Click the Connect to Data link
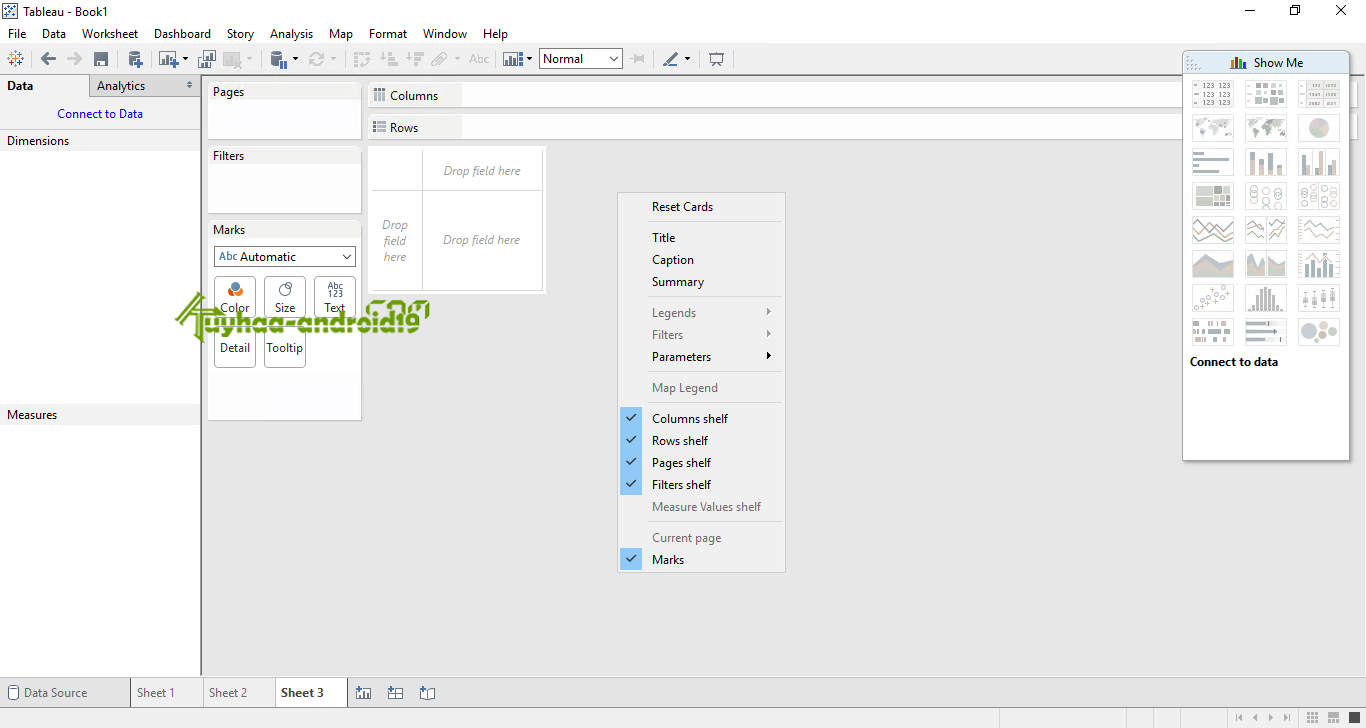1366x728 pixels. pos(100,113)
